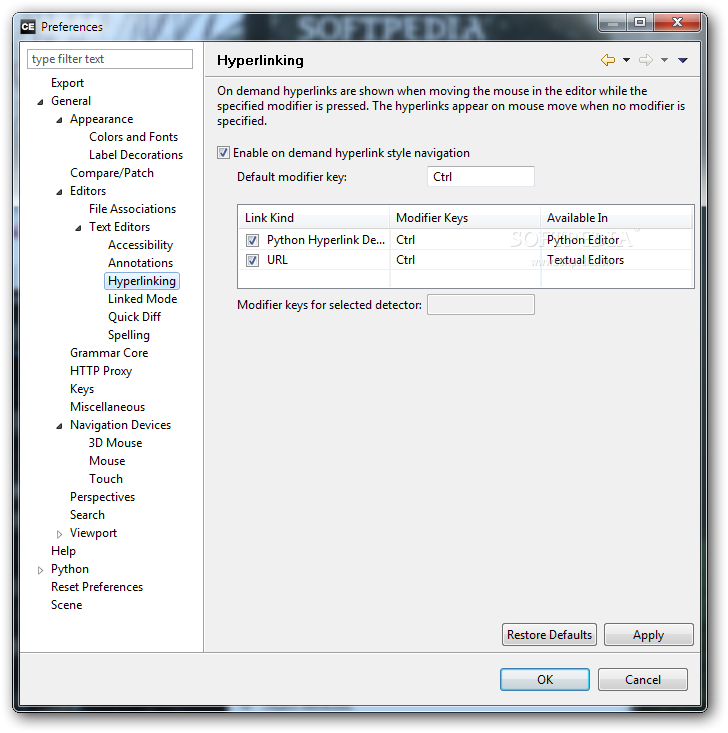Viewport: 728px width, 733px height.
Task: Click the Link Kind column header
Action: pyautogui.click(x=314, y=217)
